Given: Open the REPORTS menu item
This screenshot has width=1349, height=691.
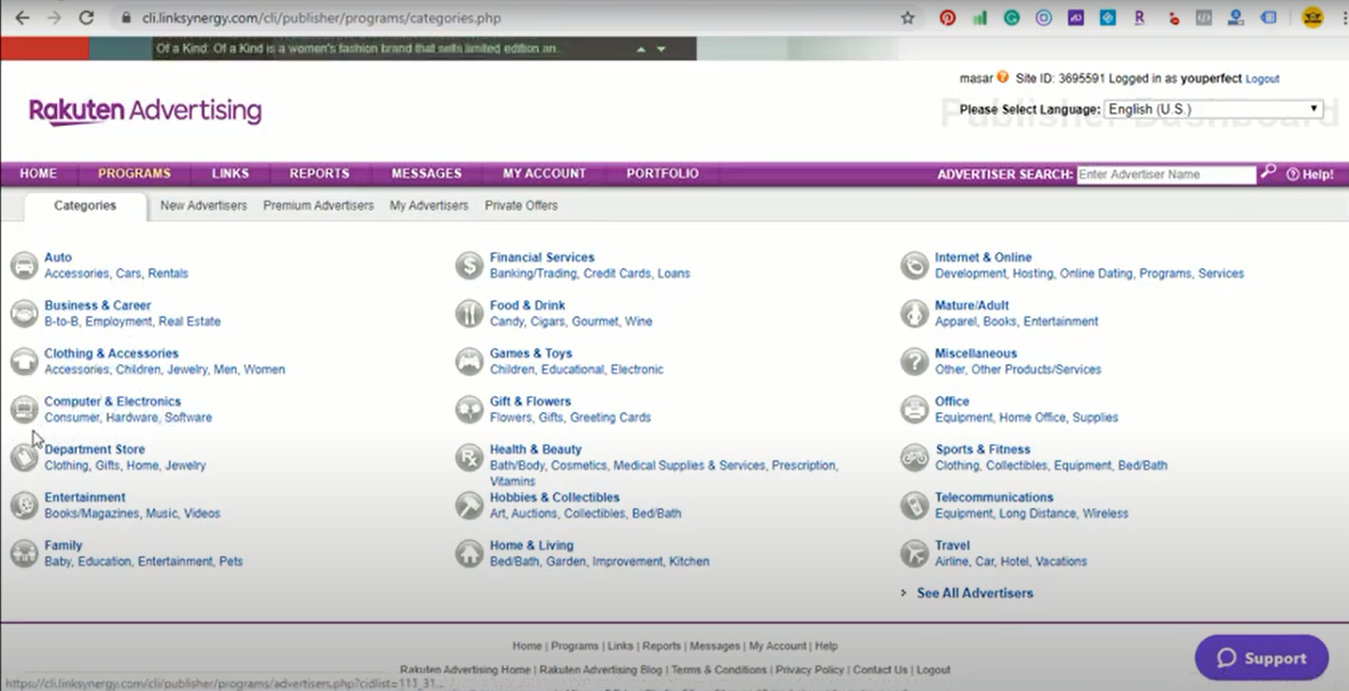Looking at the screenshot, I should [320, 173].
